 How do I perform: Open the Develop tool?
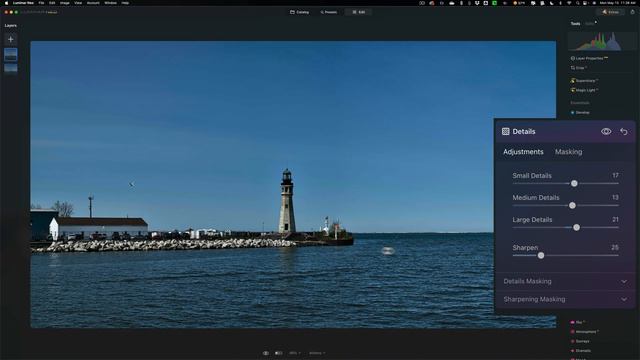click(580, 112)
